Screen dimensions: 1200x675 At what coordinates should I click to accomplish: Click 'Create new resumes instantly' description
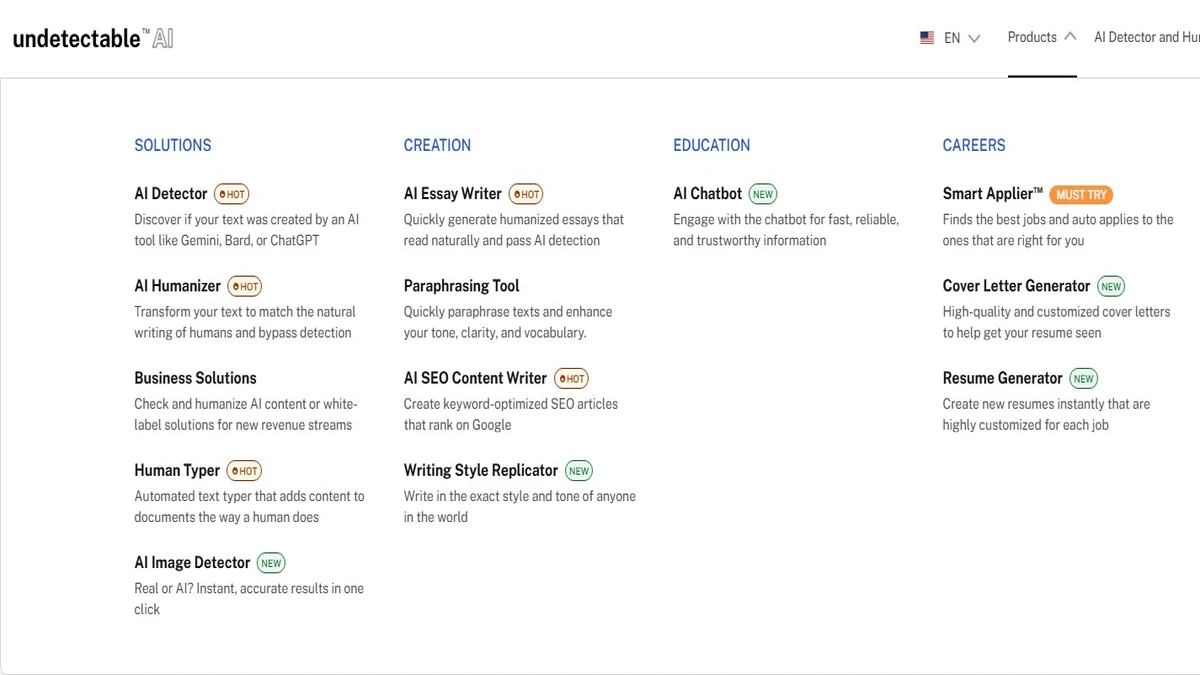pos(1046,414)
